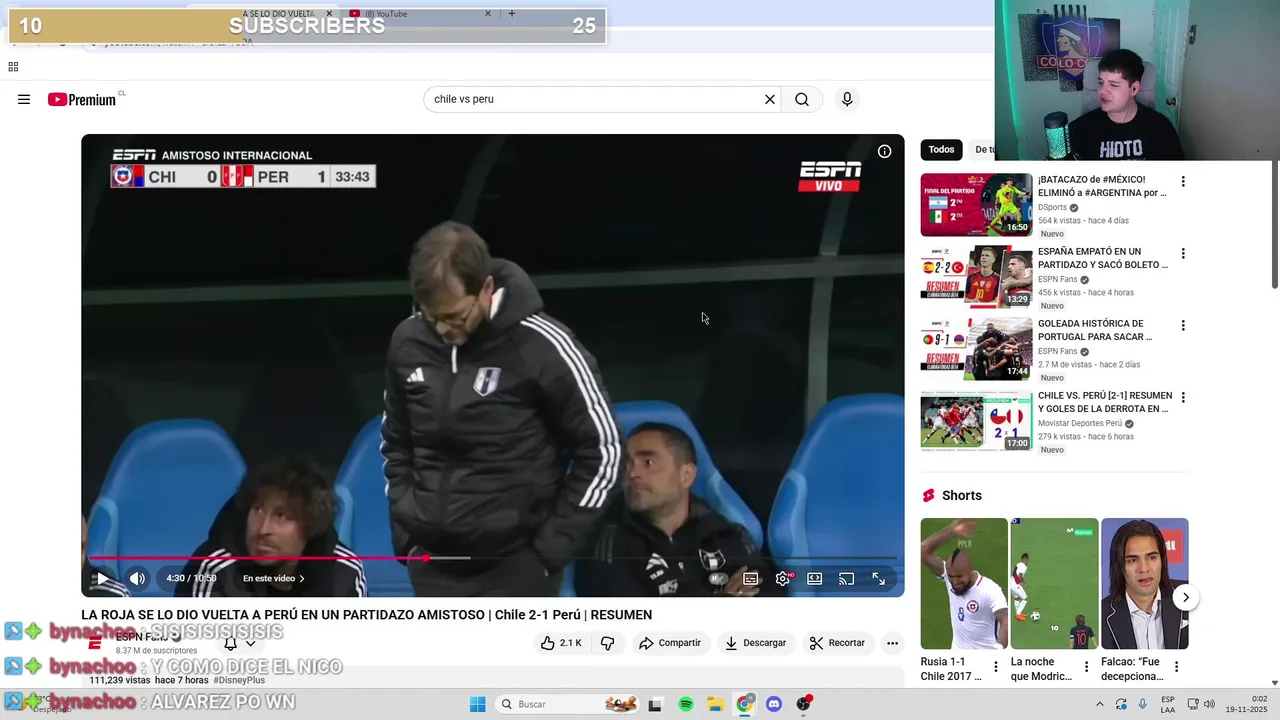This screenshot has height=720, width=1280.
Task: Enter full screen mode
Action: tap(879, 578)
